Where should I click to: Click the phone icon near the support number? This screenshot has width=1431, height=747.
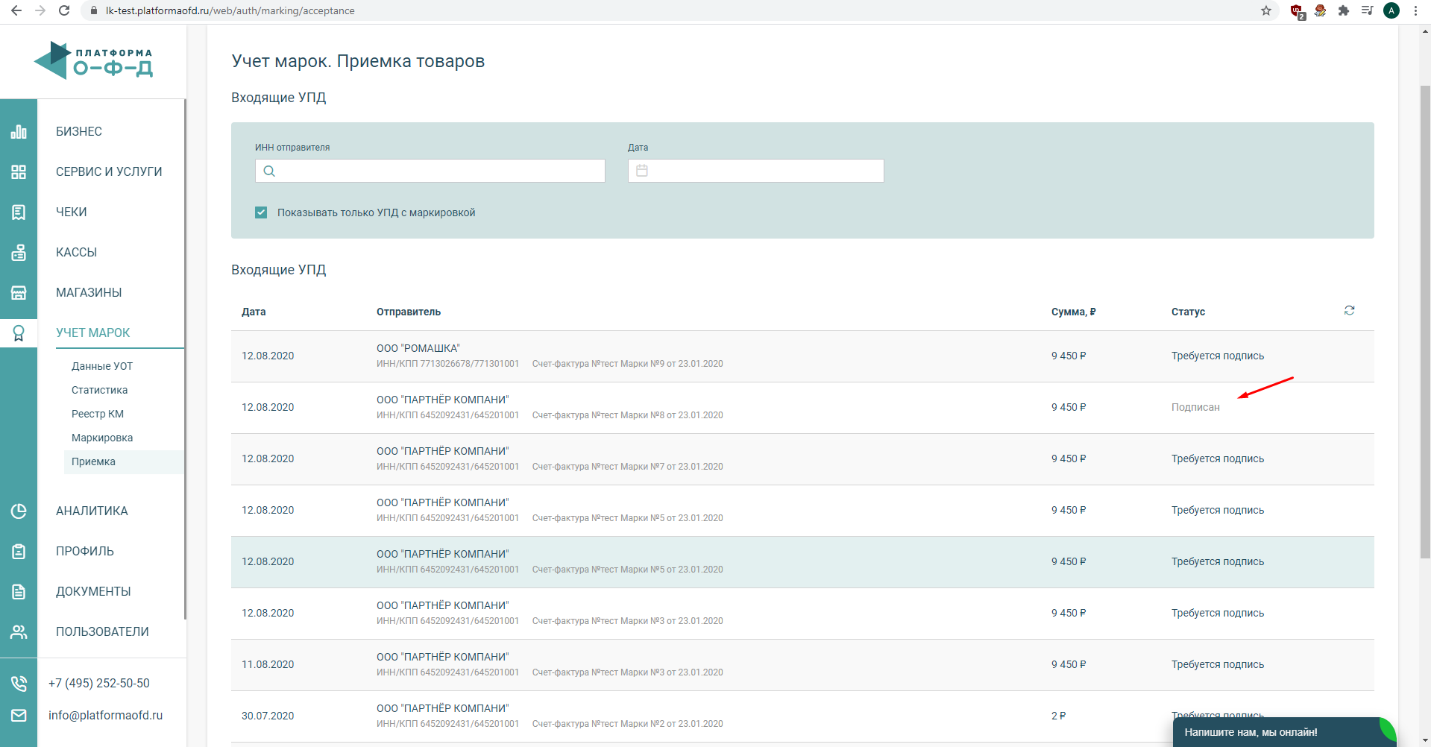[18, 684]
